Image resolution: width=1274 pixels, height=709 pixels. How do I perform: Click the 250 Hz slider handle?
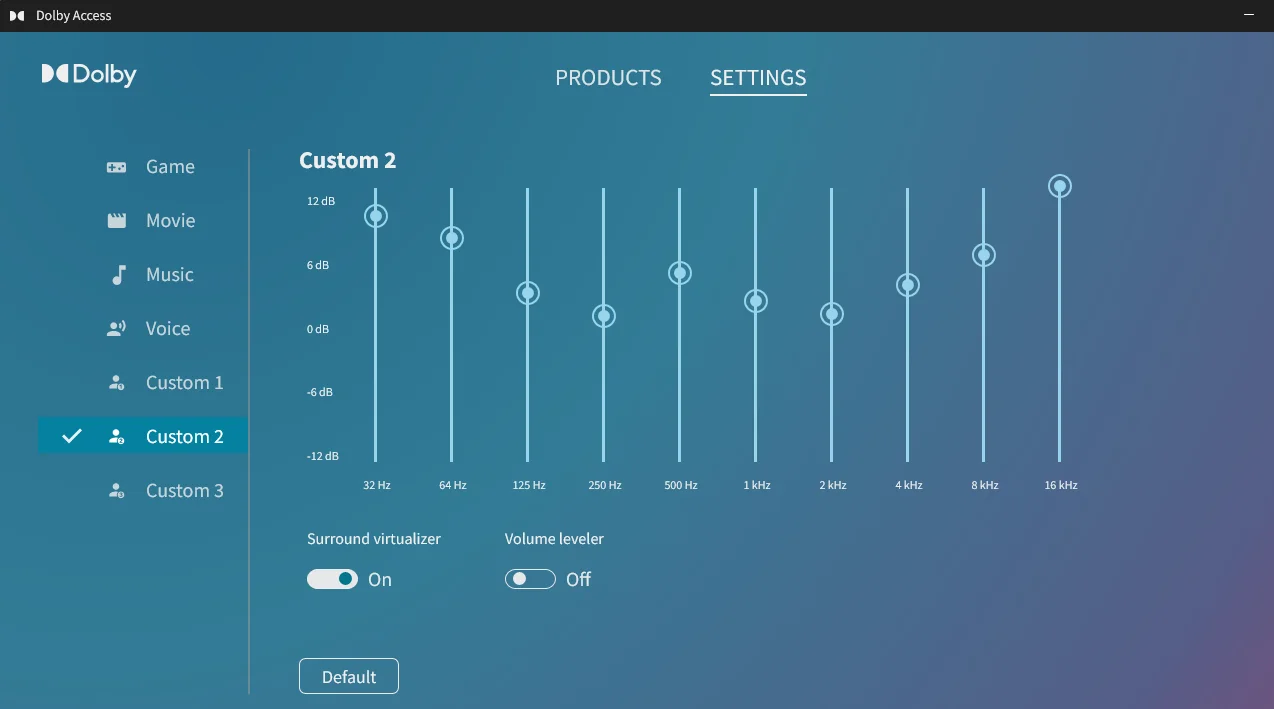pos(604,316)
